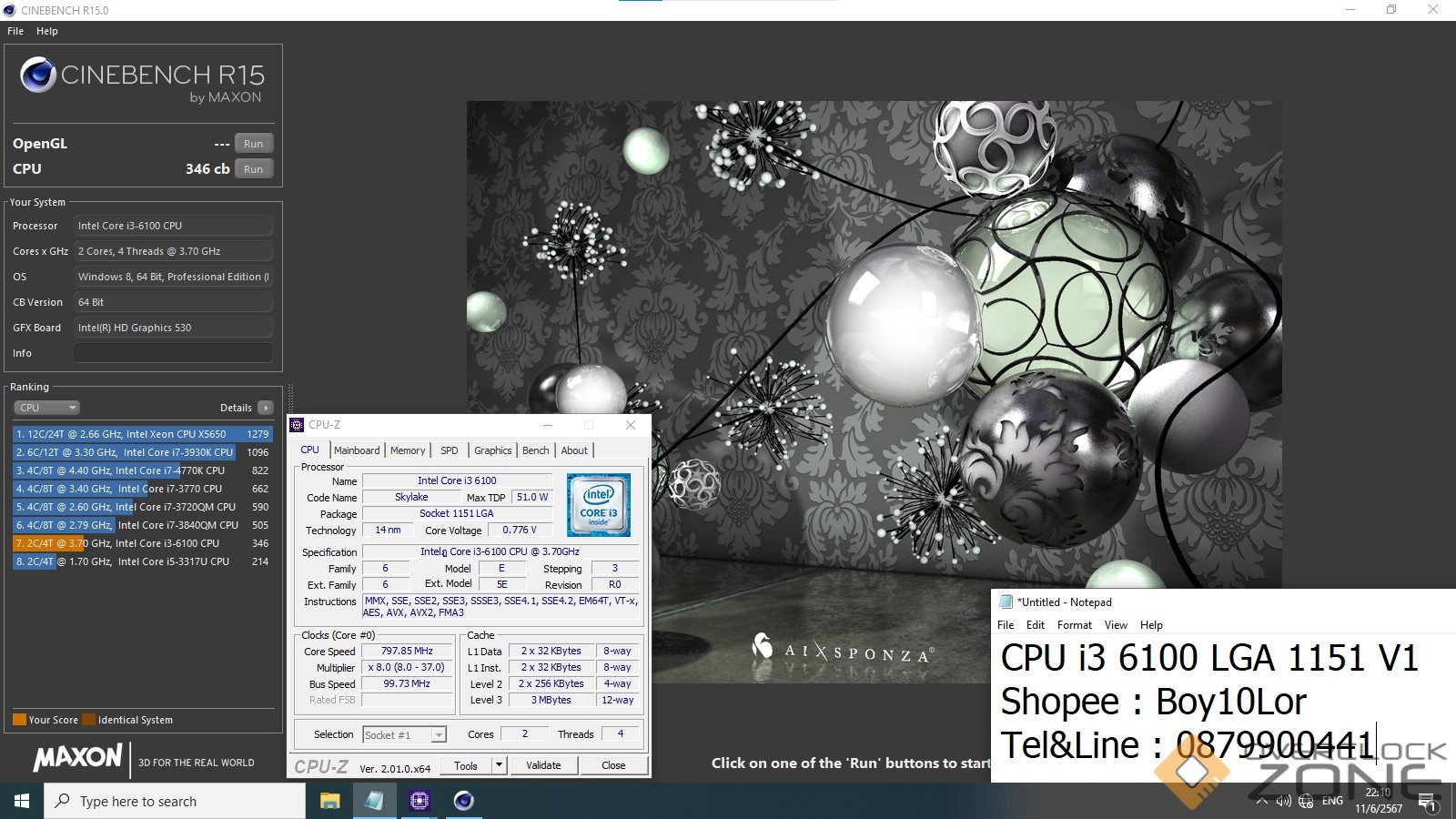Switch to Notepad via taskbar icon

pyautogui.click(x=374, y=801)
